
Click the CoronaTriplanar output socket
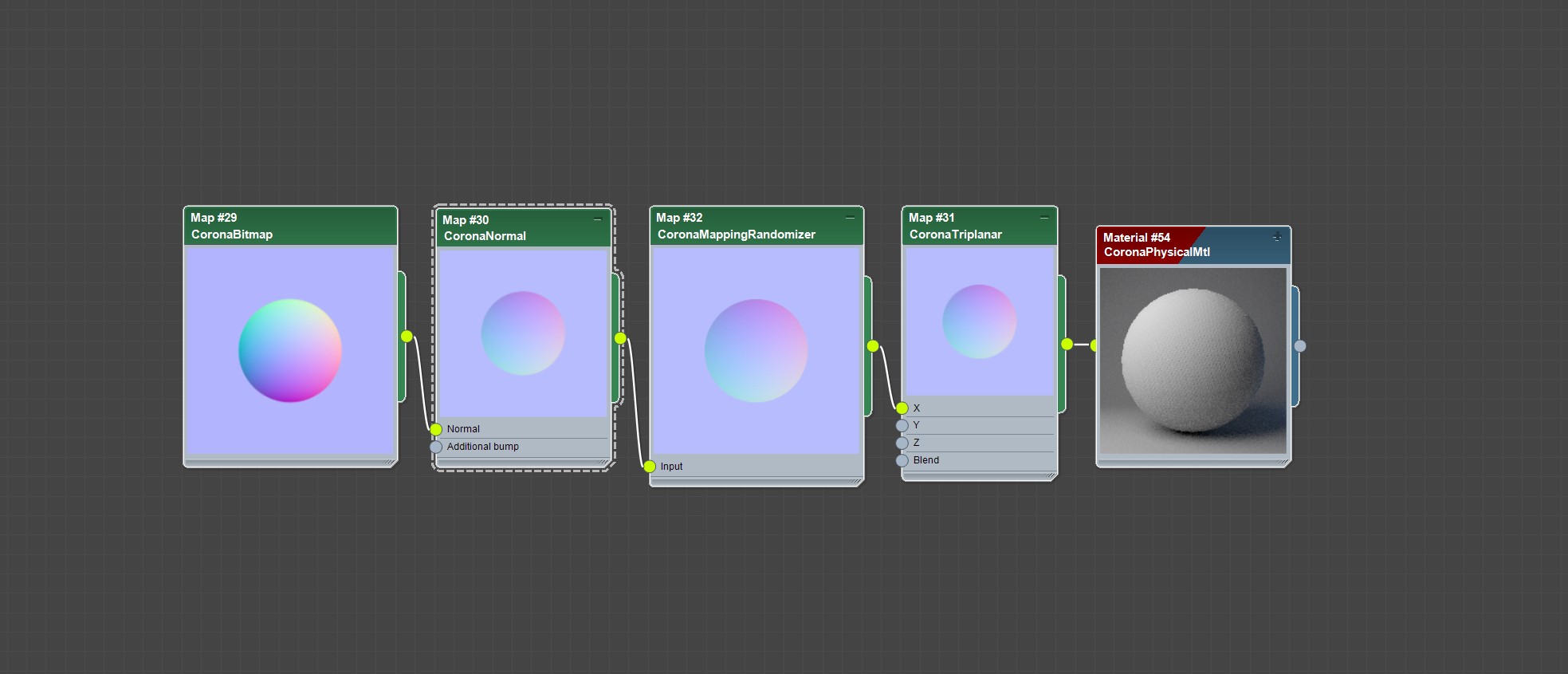click(x=1067, y=344)
